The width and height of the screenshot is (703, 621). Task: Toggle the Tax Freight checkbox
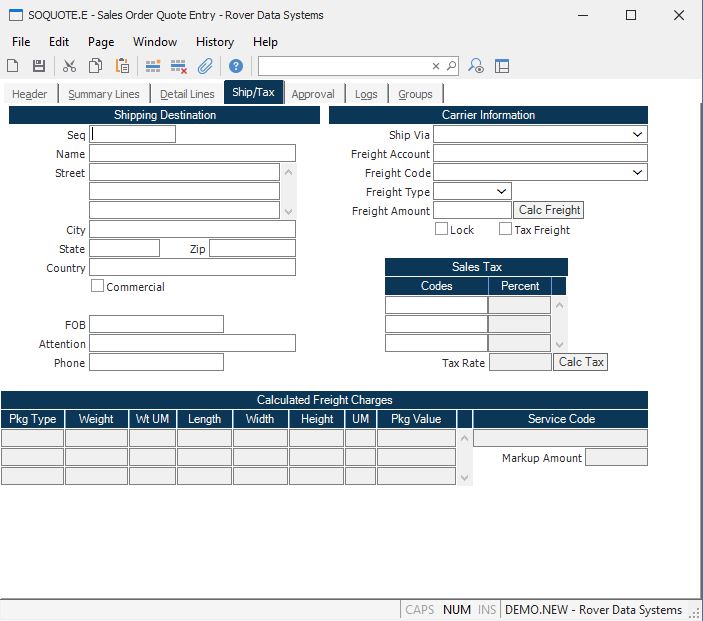click(505, 229)
